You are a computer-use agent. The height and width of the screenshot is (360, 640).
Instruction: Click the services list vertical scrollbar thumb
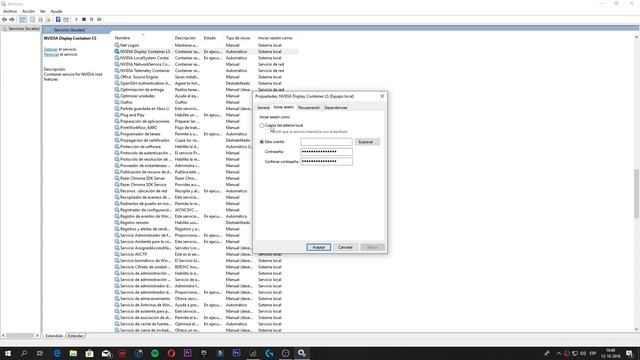pyautogui.click(x=636, y=194)
